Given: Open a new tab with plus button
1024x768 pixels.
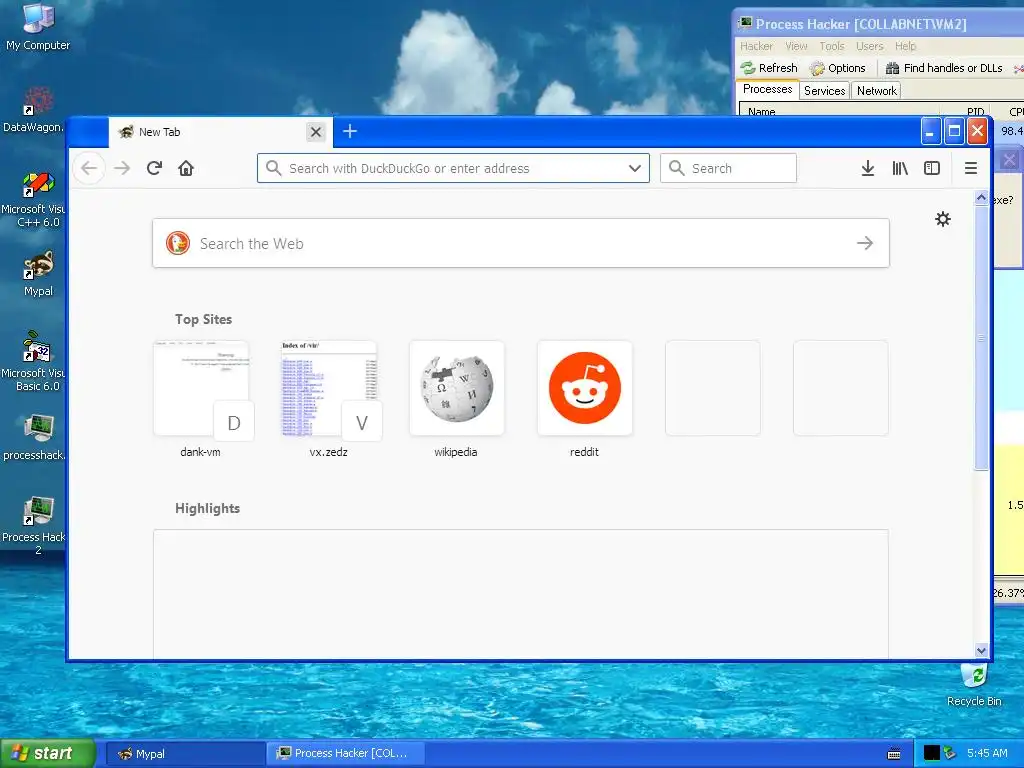Looking at the screenshot, I should 350,131.
